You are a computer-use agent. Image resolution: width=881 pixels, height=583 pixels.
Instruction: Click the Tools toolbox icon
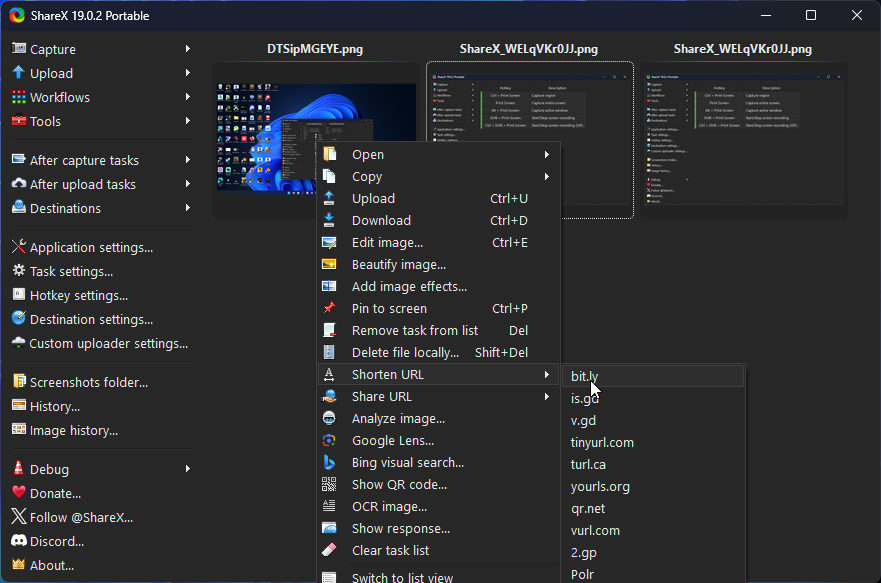[x=18, y=121]
